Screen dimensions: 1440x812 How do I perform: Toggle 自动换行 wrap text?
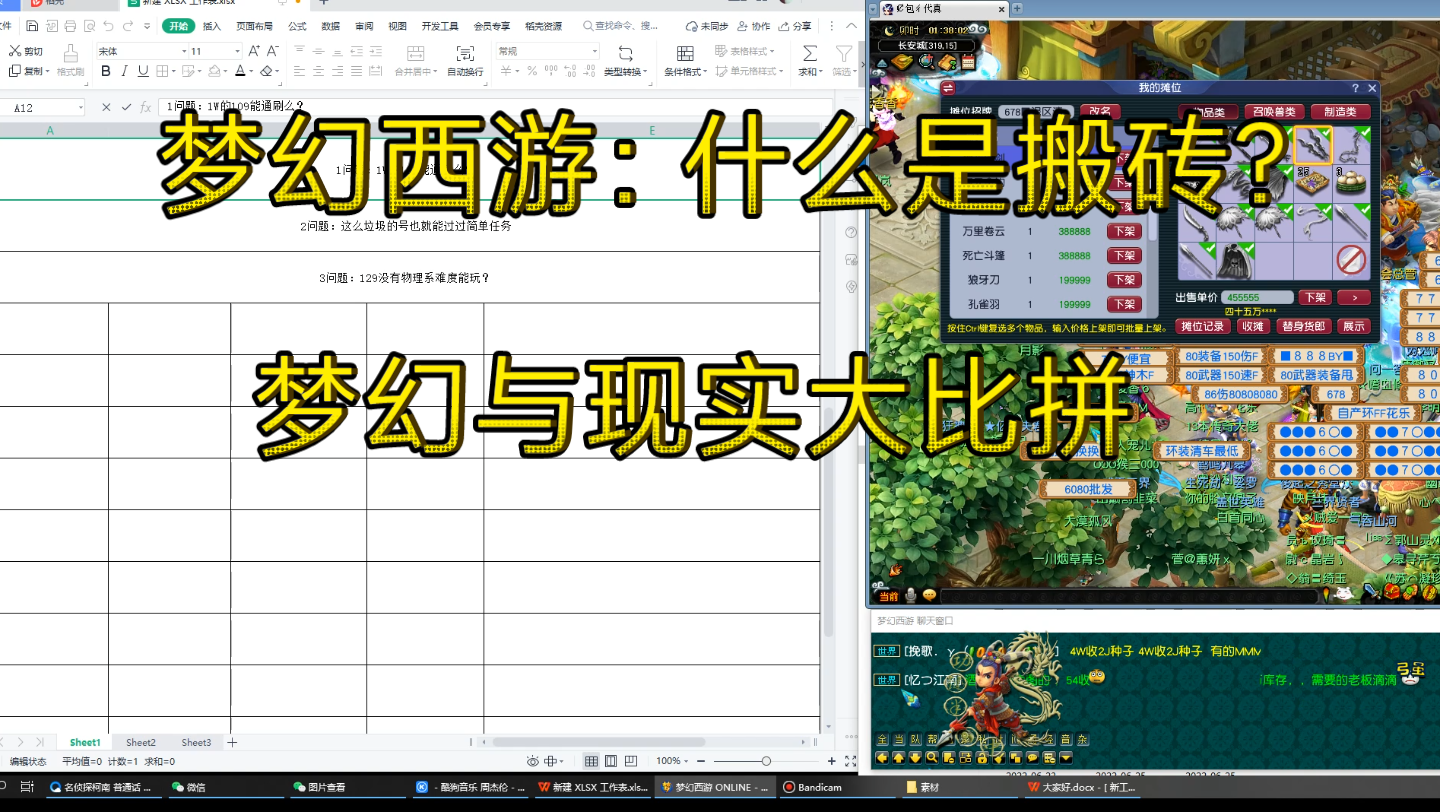click(465, 61)
